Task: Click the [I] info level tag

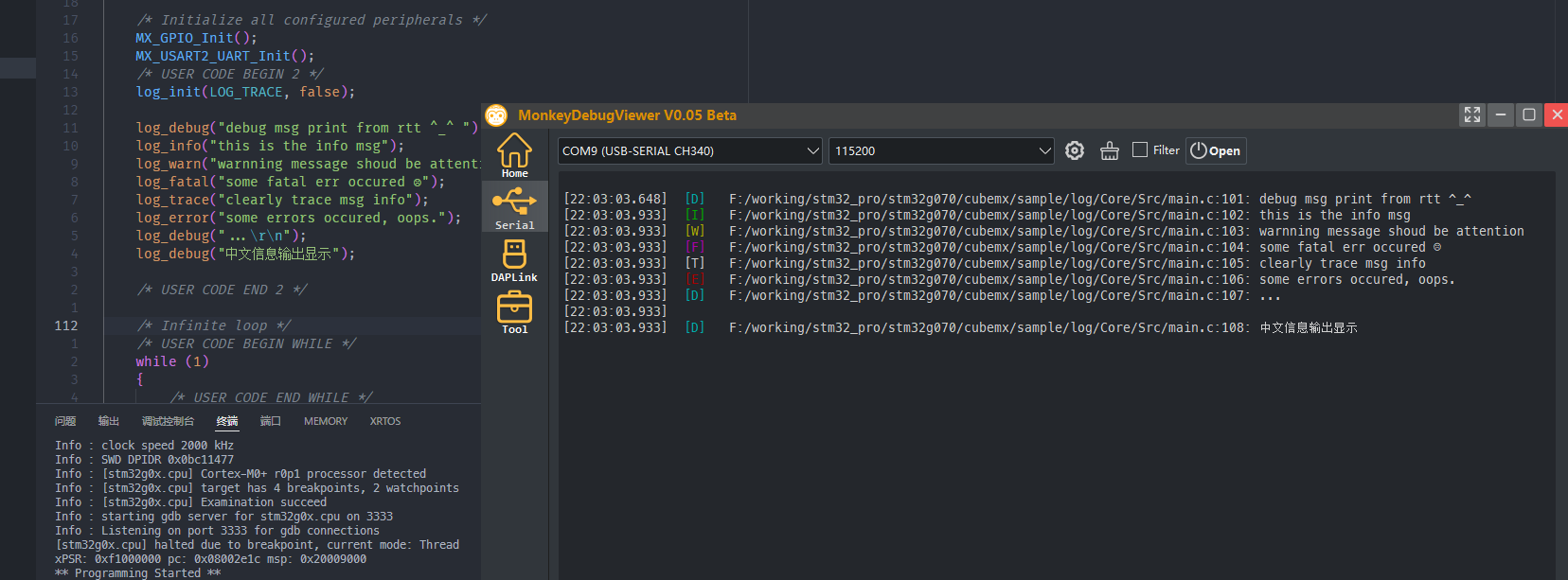Action: point(695,215)
